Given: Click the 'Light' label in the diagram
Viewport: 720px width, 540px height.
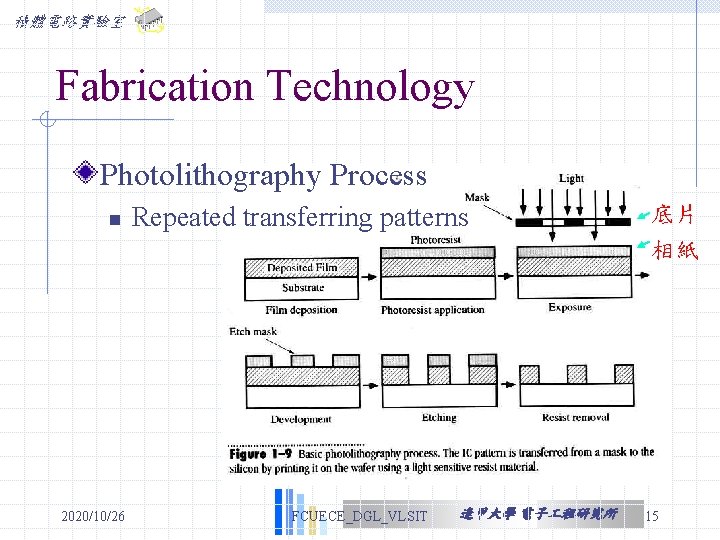Looking at the screenshot, I should click(x=571, y=178).
